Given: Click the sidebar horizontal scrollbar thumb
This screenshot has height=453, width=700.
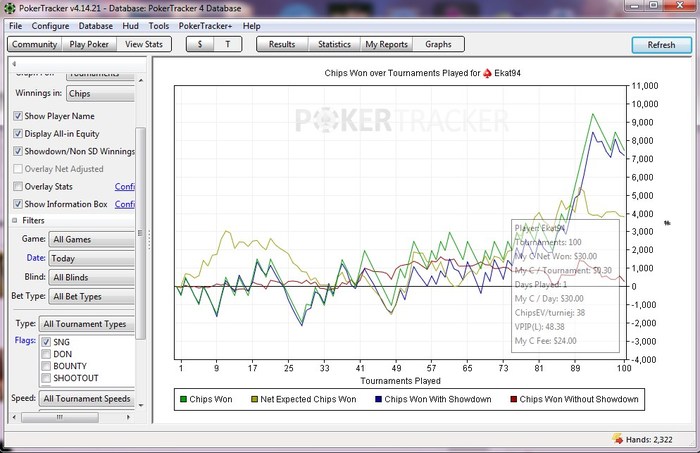Looking at the screenshot, I should tap(60, 417).
